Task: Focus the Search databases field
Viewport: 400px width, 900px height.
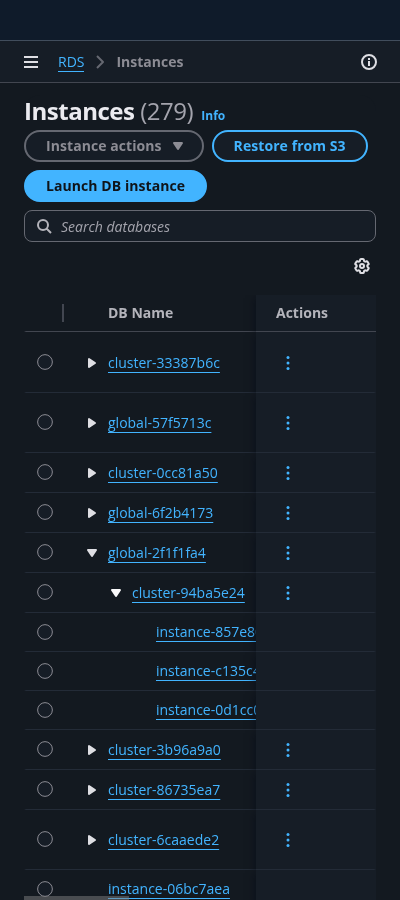Action: tap(200, 226)
